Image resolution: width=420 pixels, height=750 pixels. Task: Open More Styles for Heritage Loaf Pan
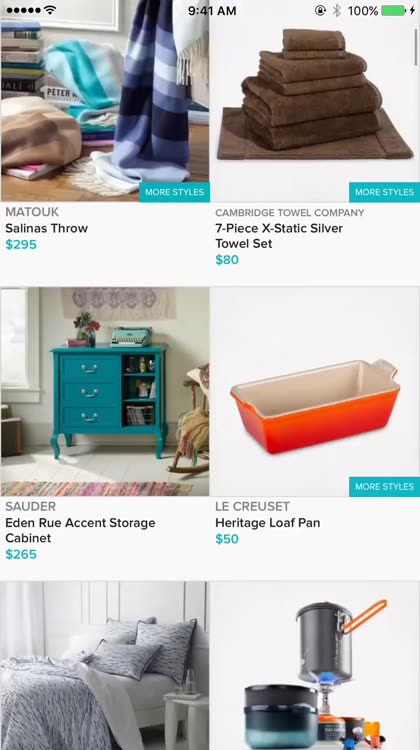pyautogui.click(x=384, y=486)
